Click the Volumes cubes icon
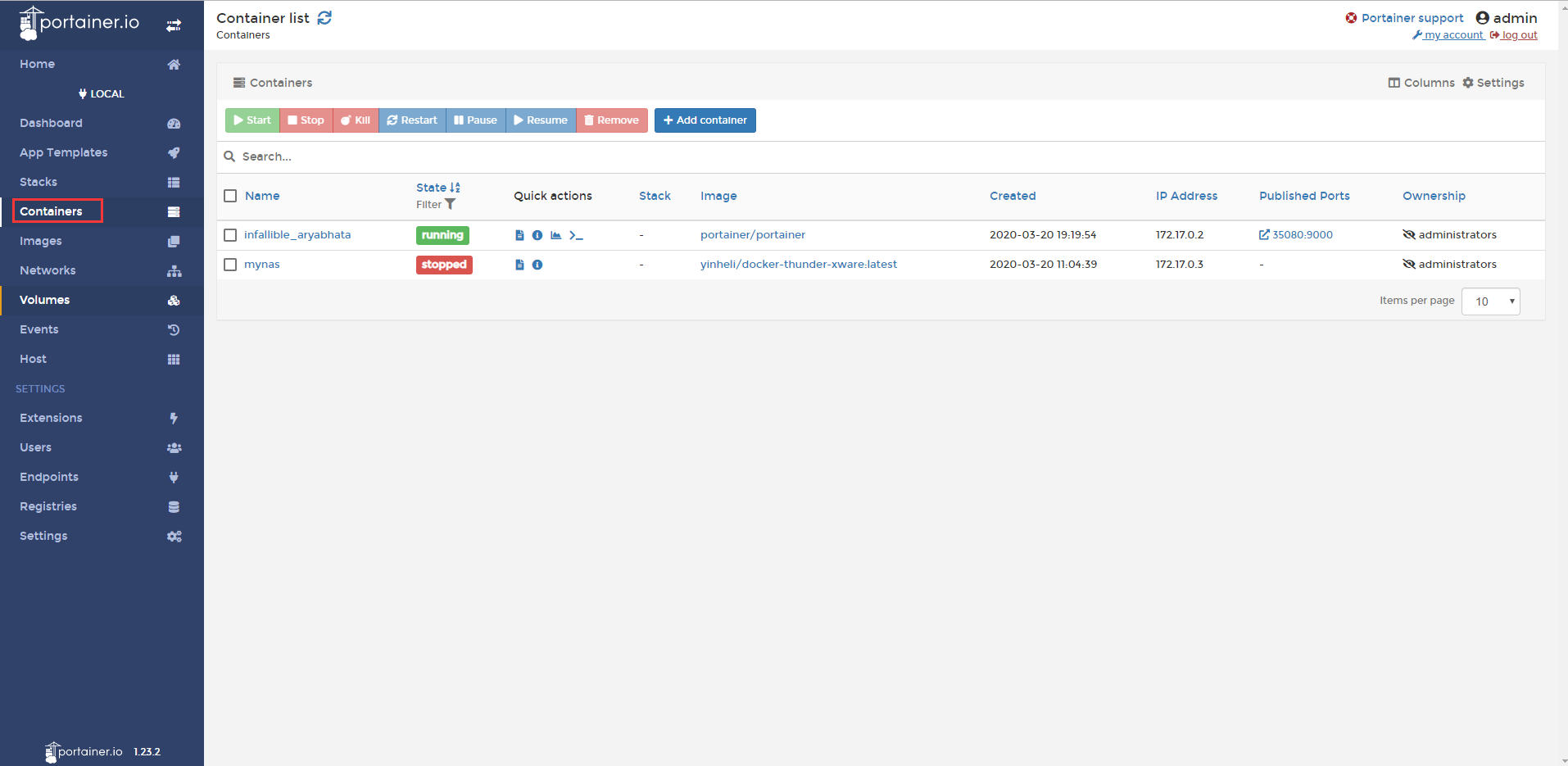Screen dimensions: 1568x766 (x=174, y=300)
